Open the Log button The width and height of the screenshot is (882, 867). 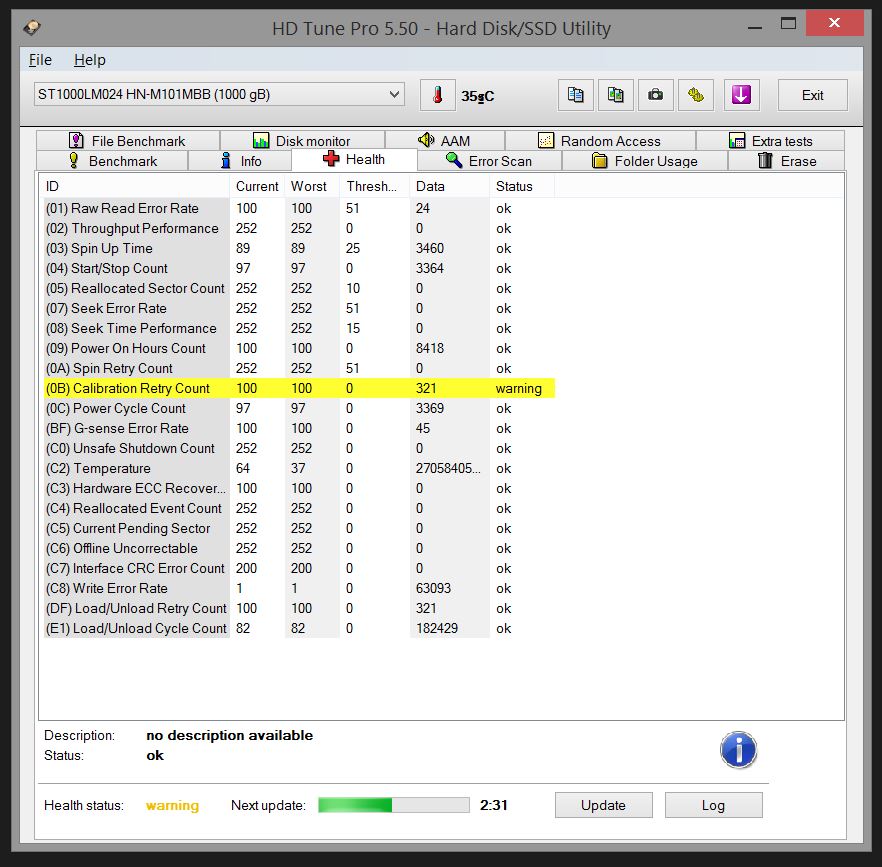713,805
